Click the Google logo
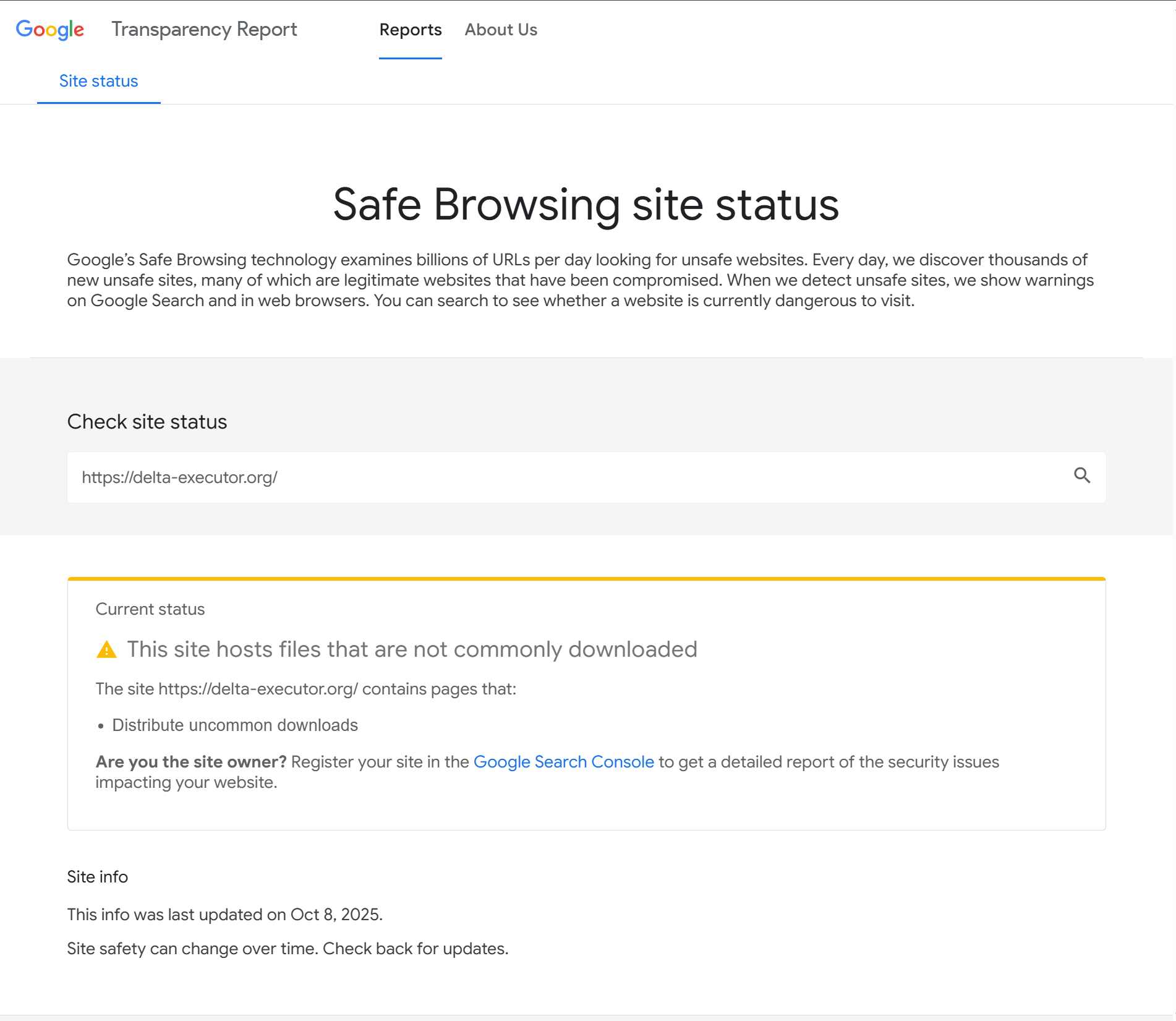 pyautogui.click(x=50, y=29)
